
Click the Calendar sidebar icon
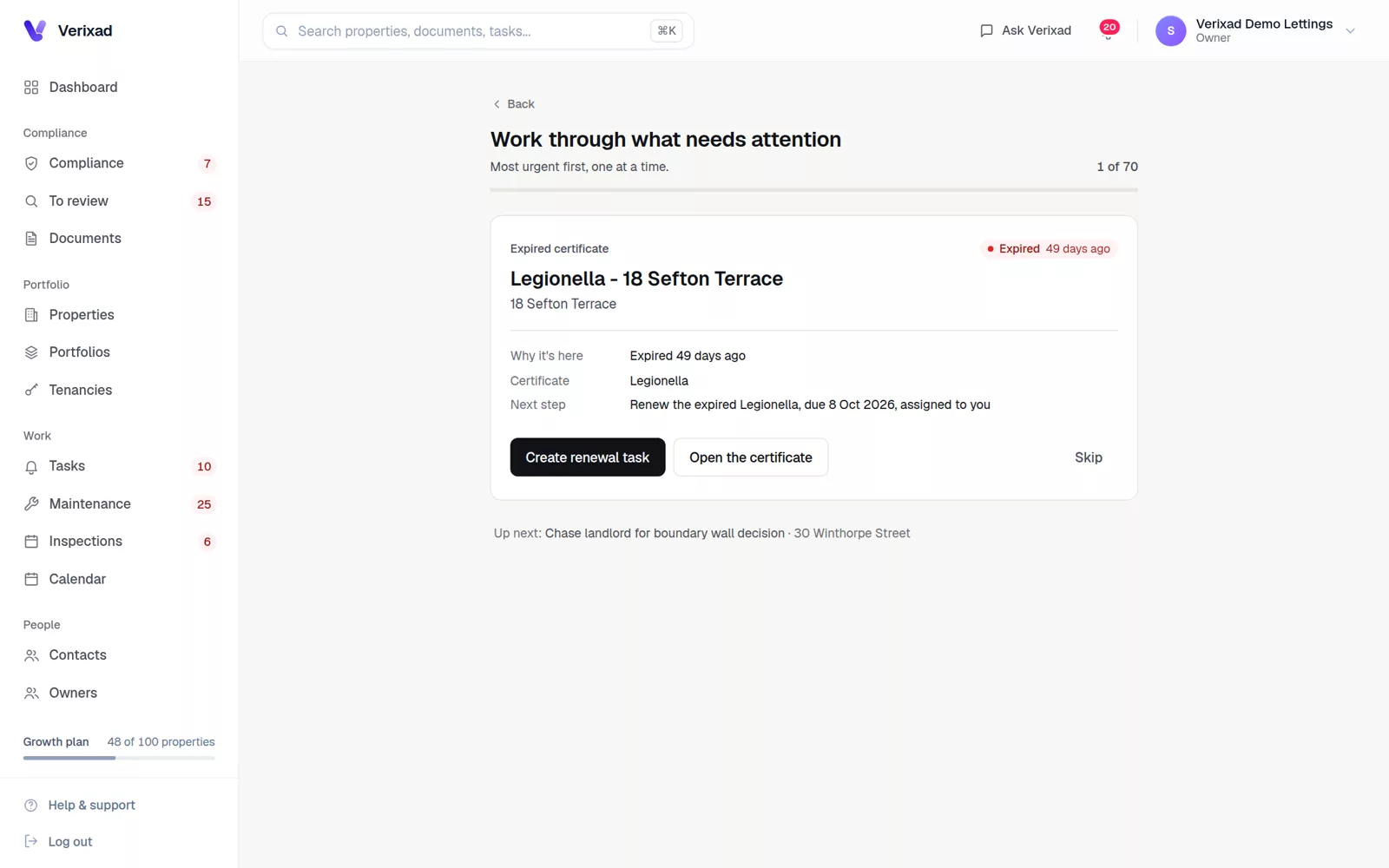point(31,580)
